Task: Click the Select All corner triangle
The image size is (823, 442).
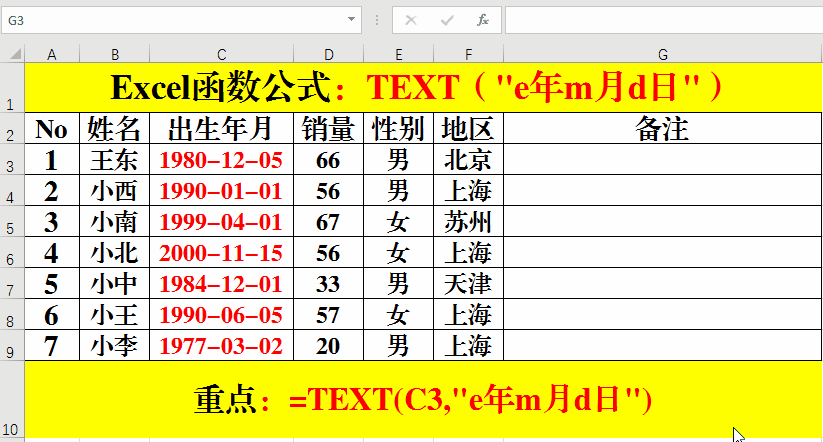Action: (15, 54)
